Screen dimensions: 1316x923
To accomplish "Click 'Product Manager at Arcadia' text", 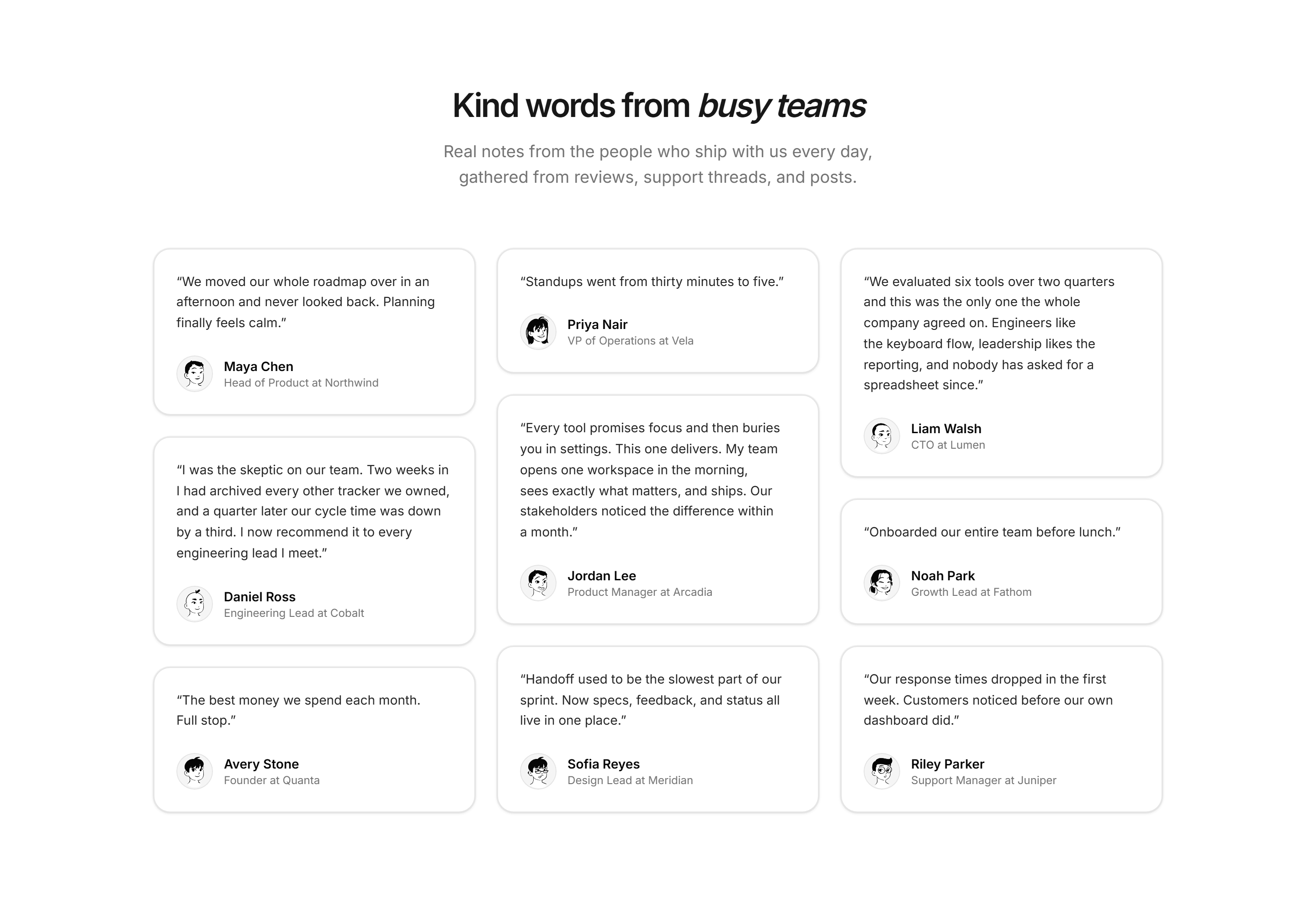I will point(640,592).
